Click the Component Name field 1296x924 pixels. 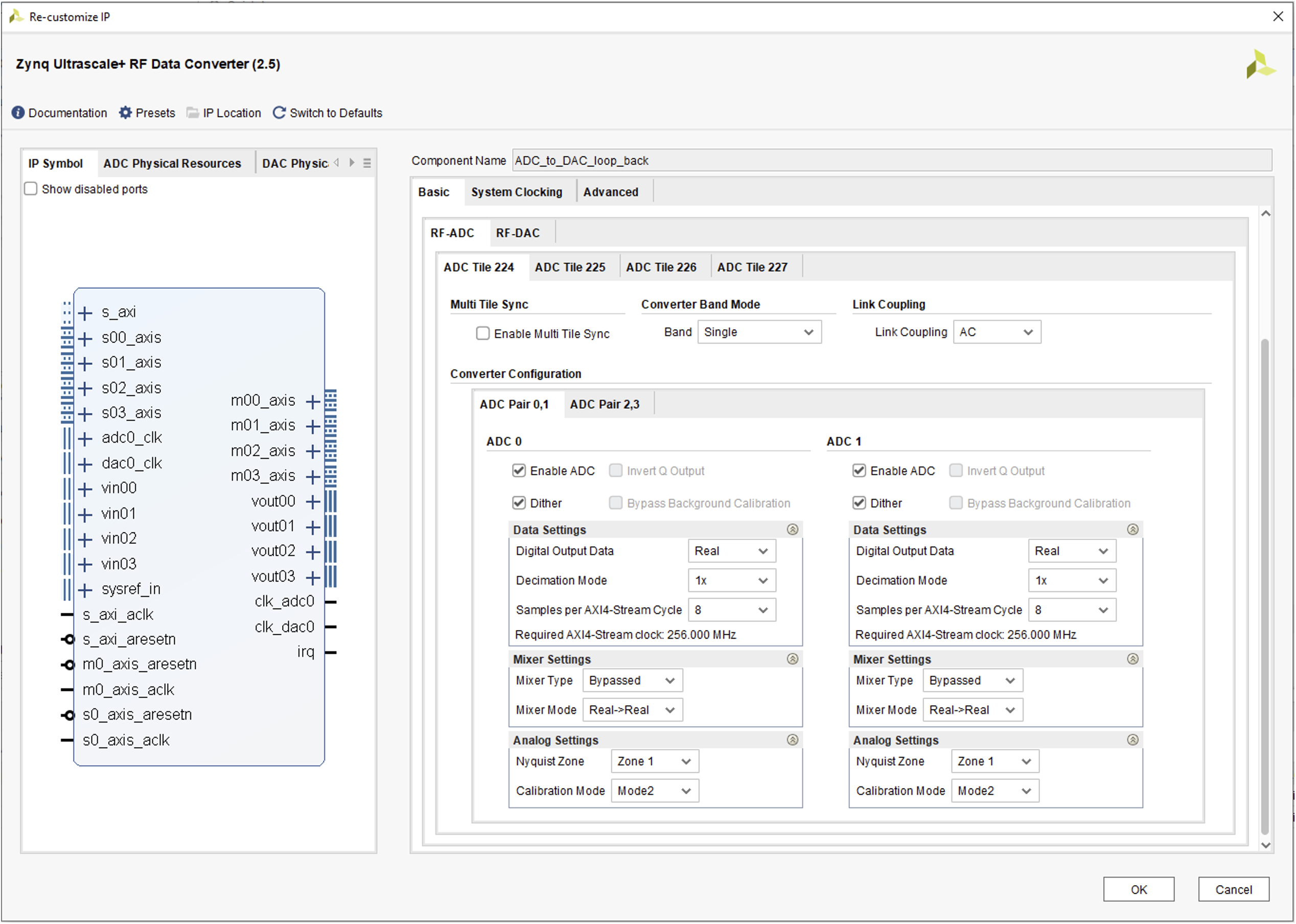(891, 160)
